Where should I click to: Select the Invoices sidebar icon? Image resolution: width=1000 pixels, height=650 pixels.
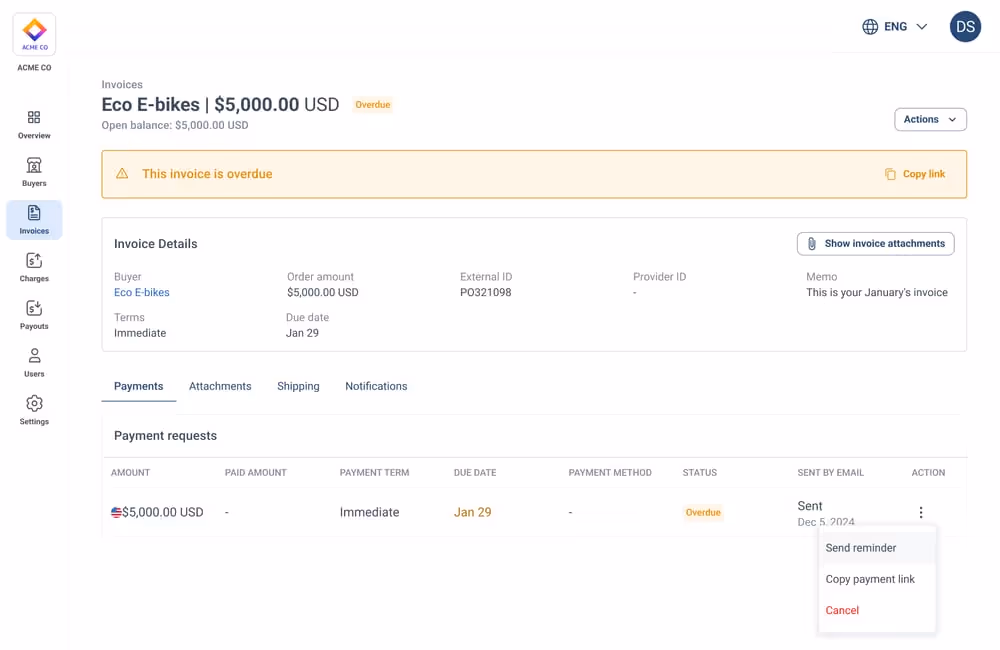[34, 219]
